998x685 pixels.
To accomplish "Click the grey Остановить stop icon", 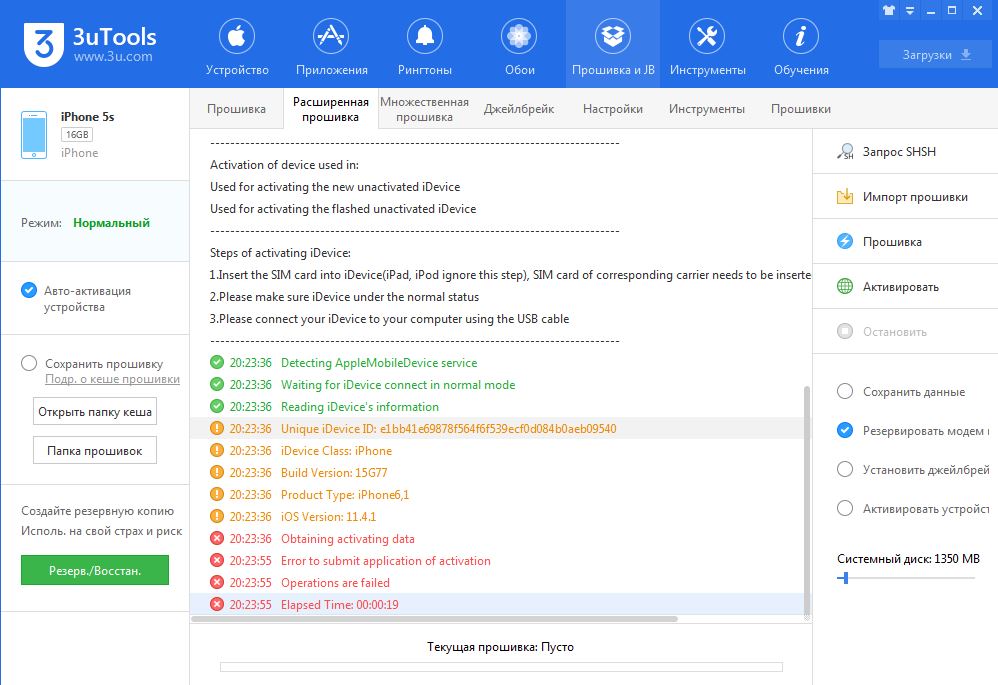I will point(845,331).
